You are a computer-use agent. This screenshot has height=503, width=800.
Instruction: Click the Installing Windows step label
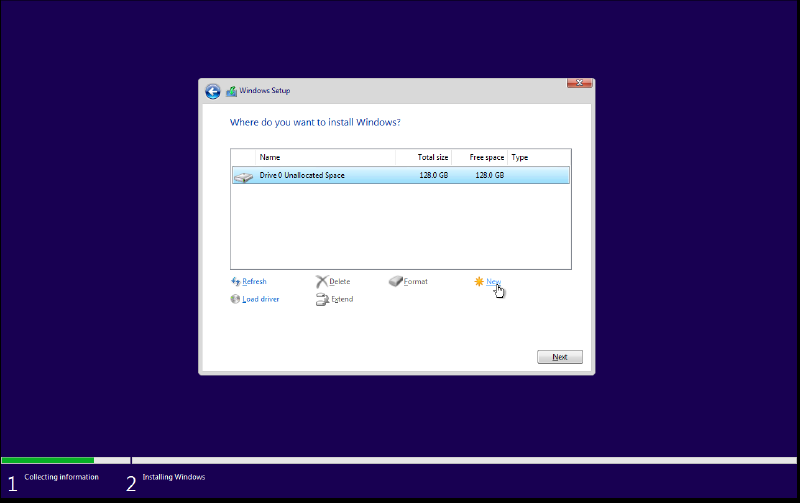click(173, 477)
